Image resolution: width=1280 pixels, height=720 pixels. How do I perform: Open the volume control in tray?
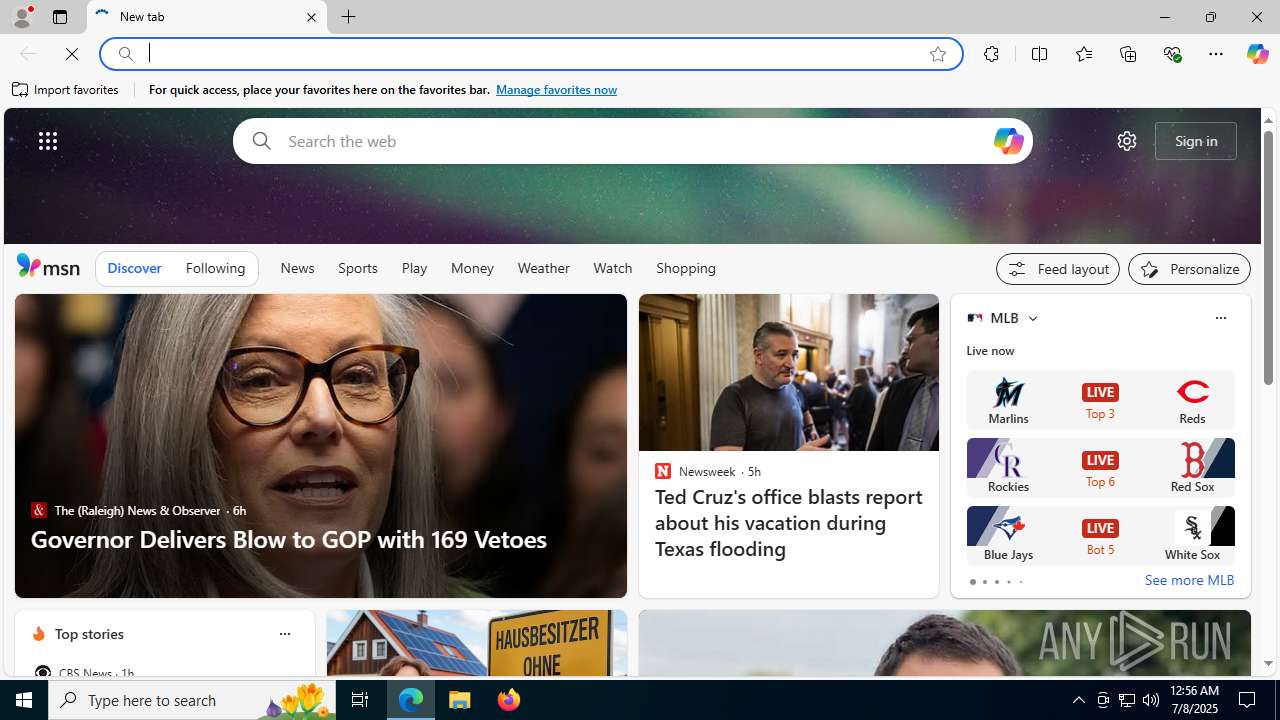pyautogui.click(x=1151, y=700)
